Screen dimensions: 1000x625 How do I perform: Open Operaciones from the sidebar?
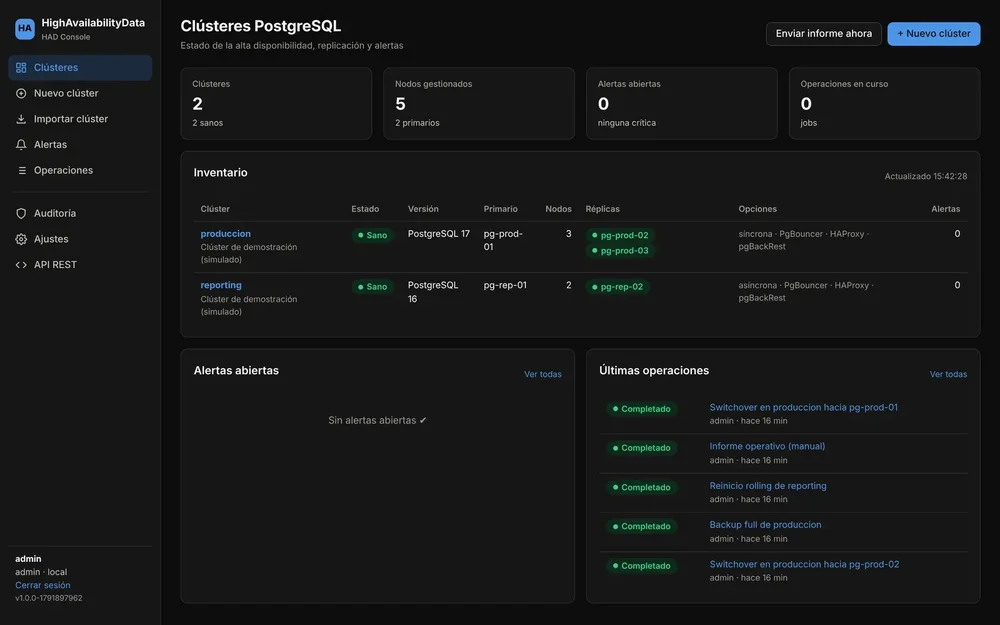[x=80, y=170]
